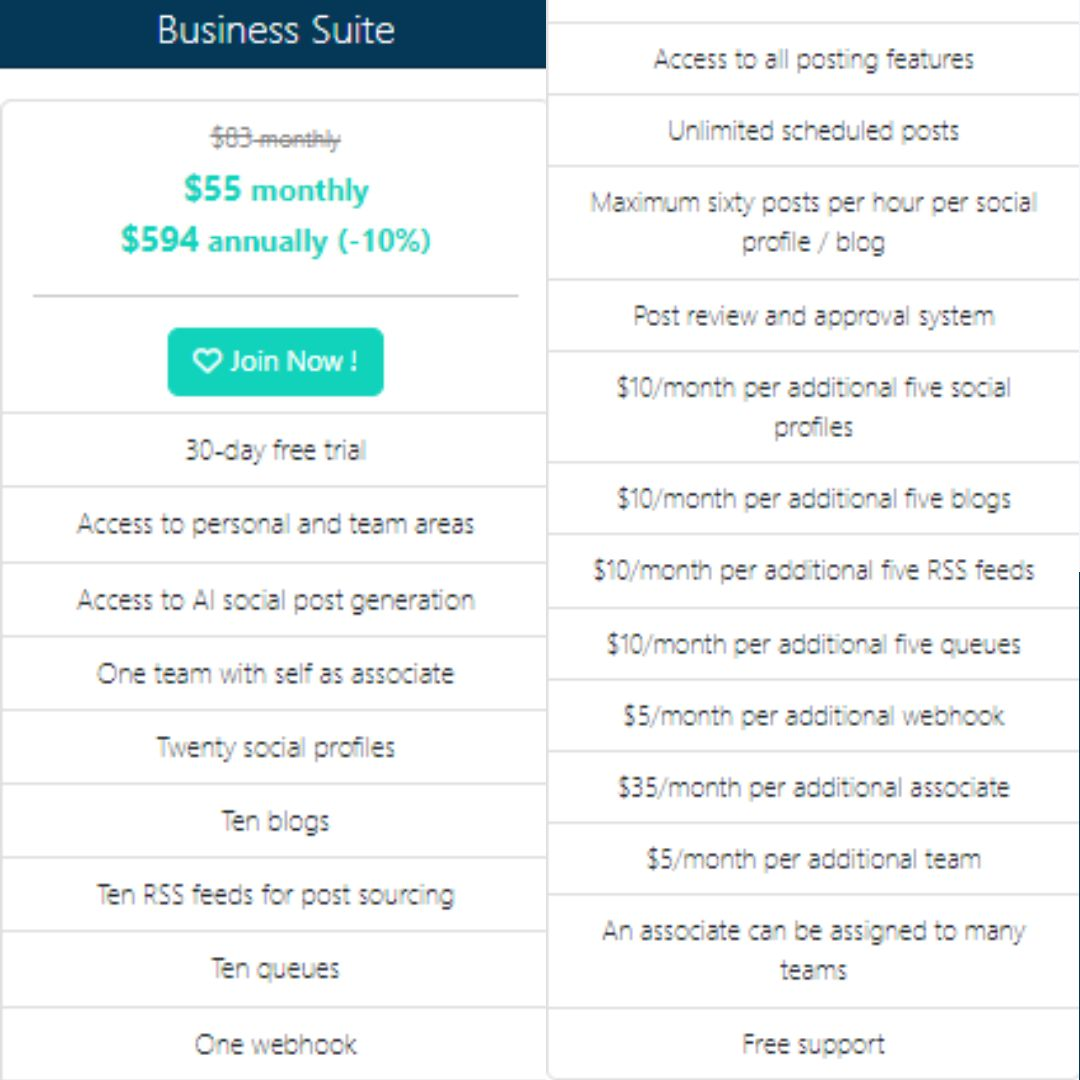Click Post review and approval system
Screen dimensions: 1080x1080
(813, 316)
